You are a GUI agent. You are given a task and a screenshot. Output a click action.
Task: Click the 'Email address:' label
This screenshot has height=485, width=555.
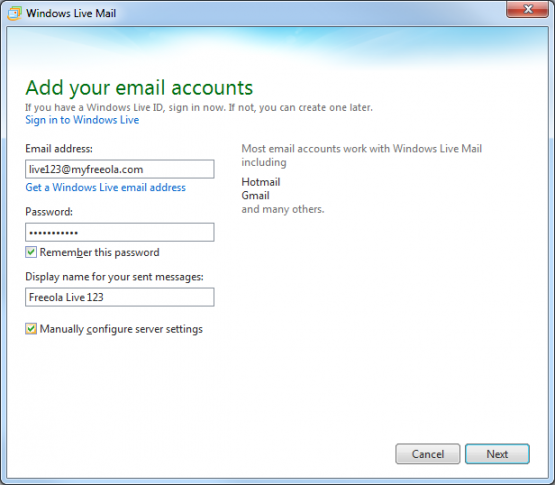coord(59,149)
